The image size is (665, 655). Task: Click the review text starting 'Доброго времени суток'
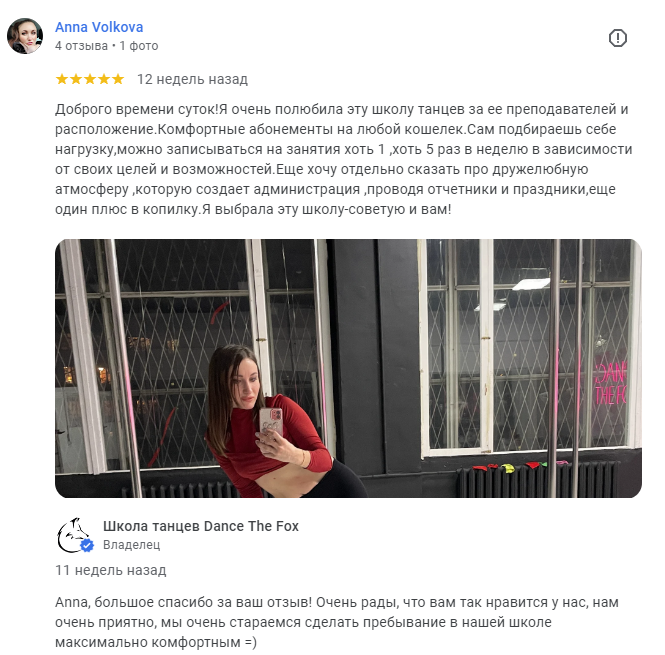344,159
